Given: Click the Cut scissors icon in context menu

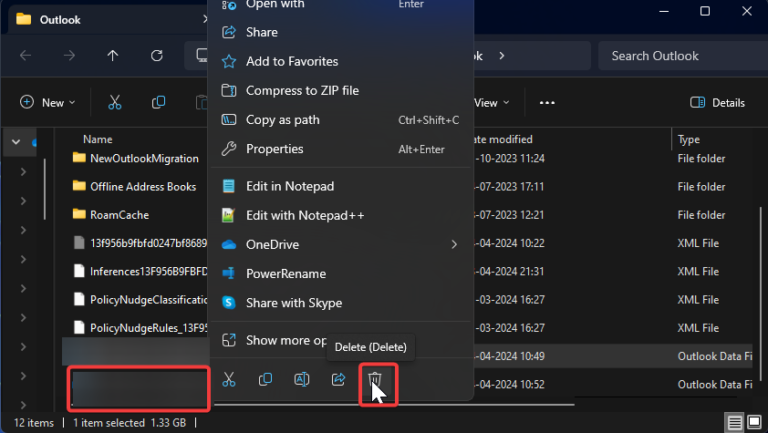Looking at the screenshot, I should click(229, 380).
